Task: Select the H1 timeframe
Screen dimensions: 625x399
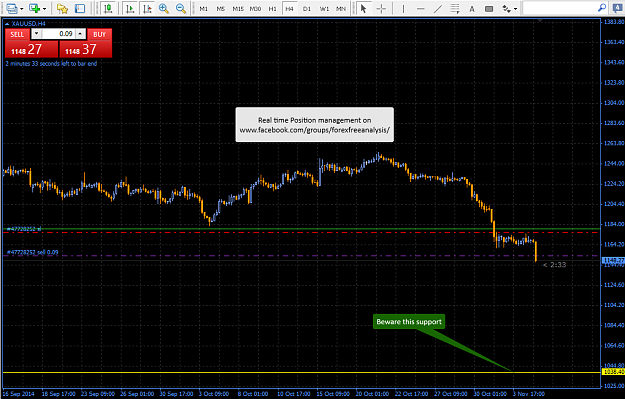Action: pyautogui.click(x=272, y=9)
